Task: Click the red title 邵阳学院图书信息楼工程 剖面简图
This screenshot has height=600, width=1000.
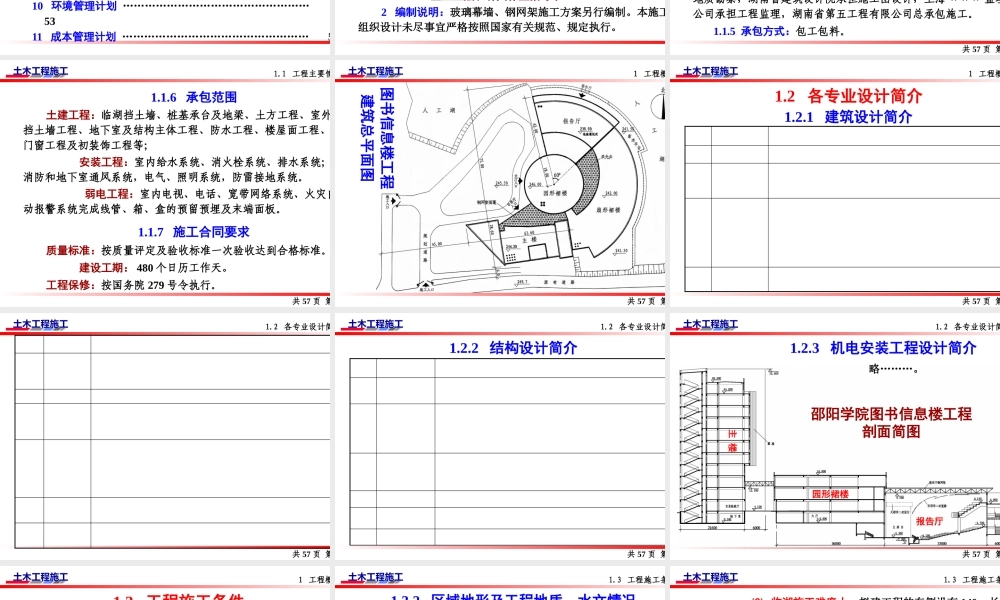Action: coord(891,423)
